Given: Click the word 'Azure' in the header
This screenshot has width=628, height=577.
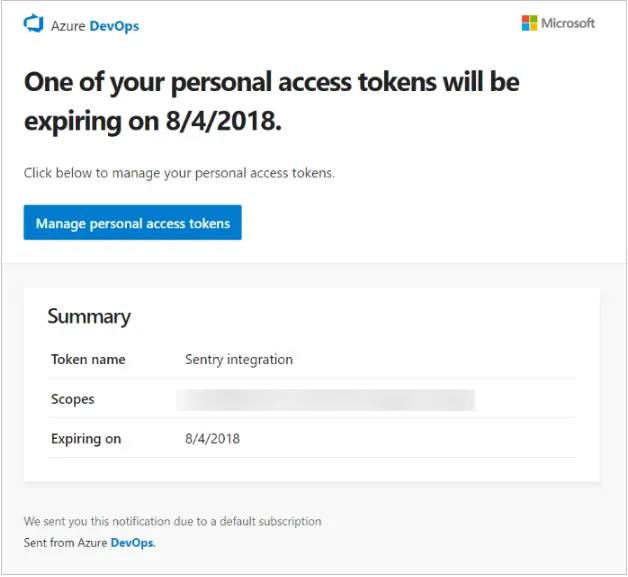Looking at the screenshot, I should tap(68, 26).
